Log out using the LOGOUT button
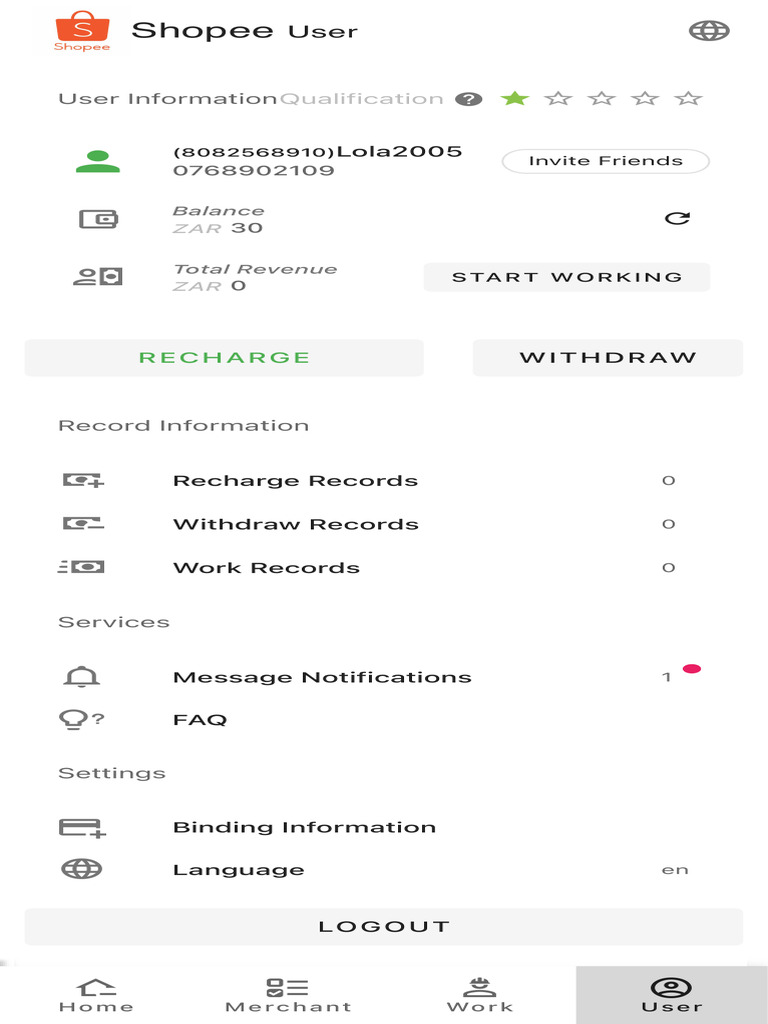The width and height of the screenshot is (768, 1024). point(384,927)
